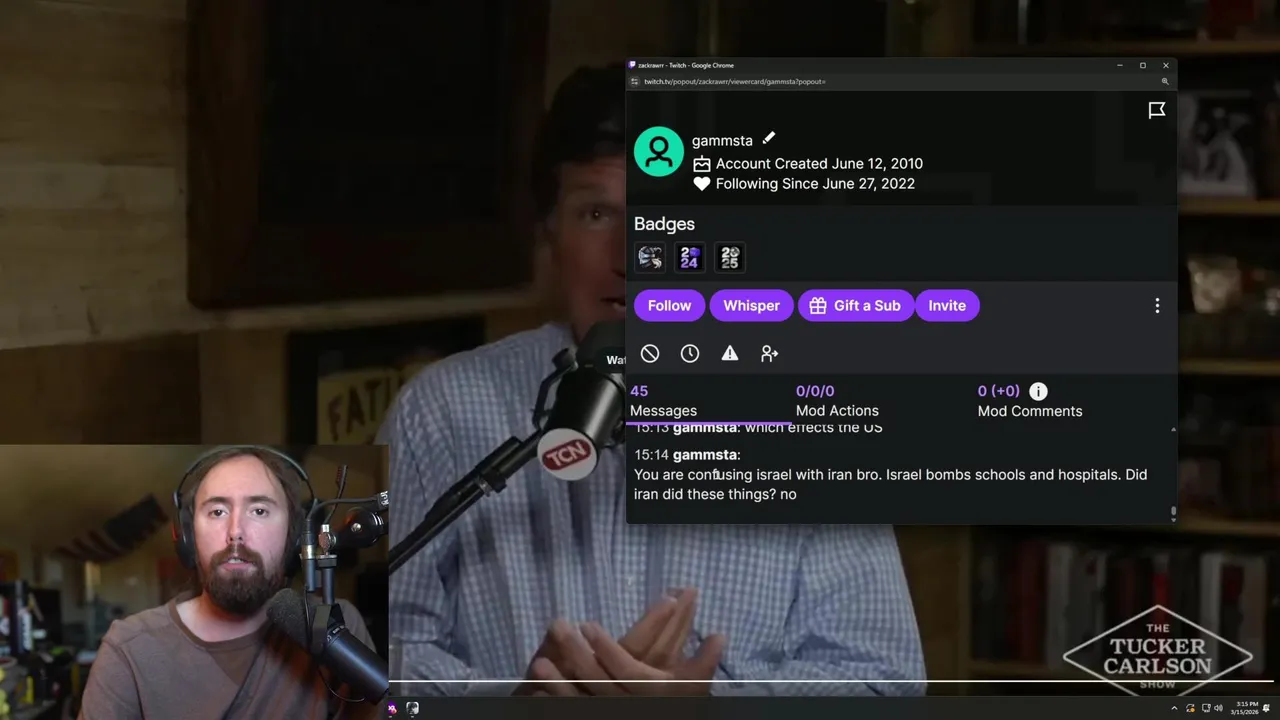Click the gammsta username heading
The height and width of the screenshot is (720, 1280).
(722, 140)
